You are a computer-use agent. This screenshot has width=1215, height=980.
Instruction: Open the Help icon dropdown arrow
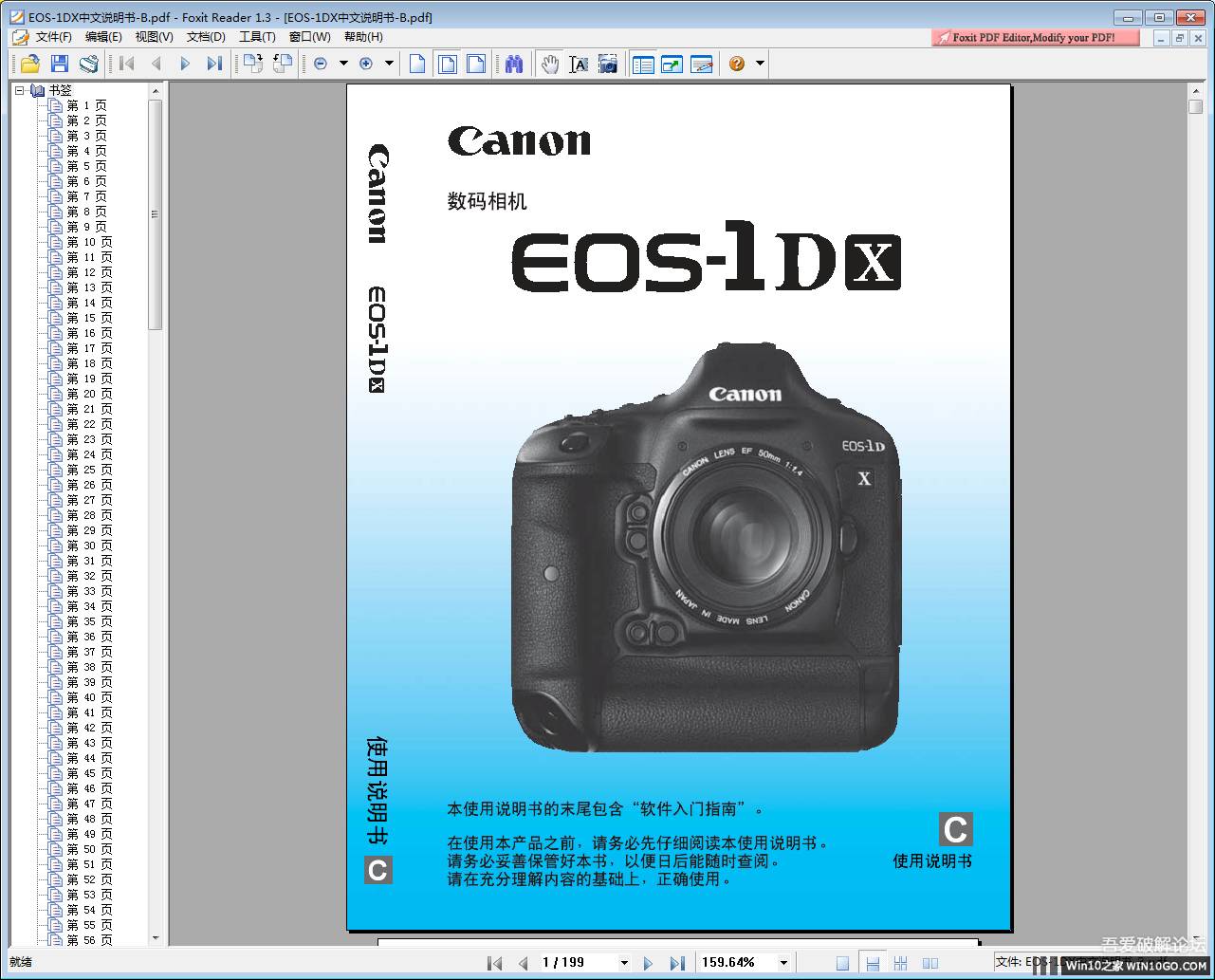pyautogui.click(x=760, y=64)
